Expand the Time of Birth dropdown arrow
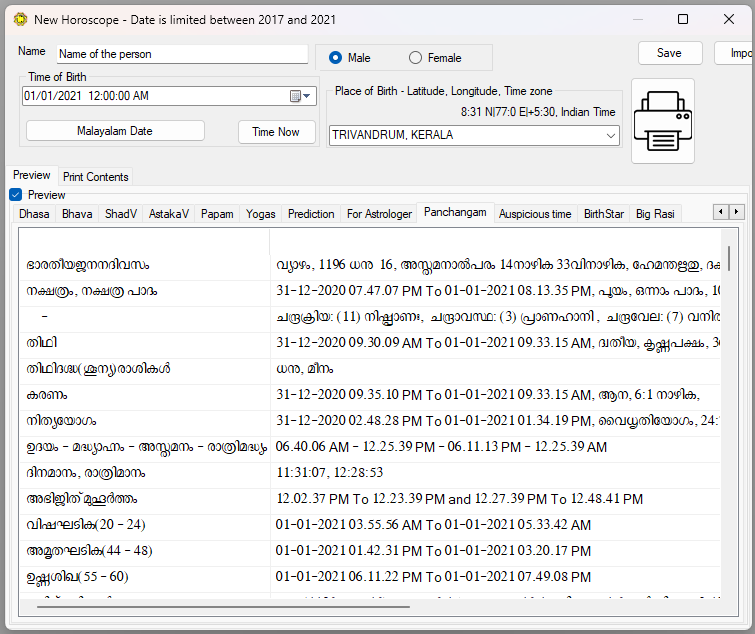 pyautogui.click(x=307, y=96)
